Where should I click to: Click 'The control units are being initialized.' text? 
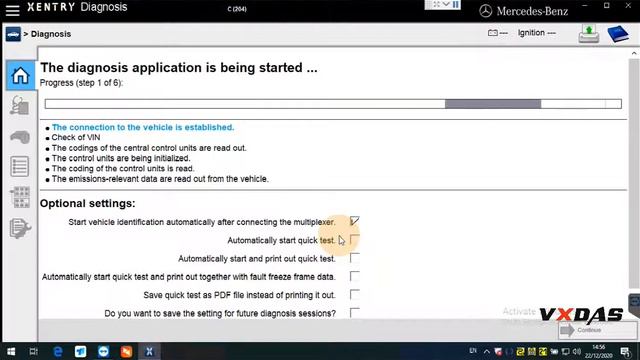tap(121, 158)
